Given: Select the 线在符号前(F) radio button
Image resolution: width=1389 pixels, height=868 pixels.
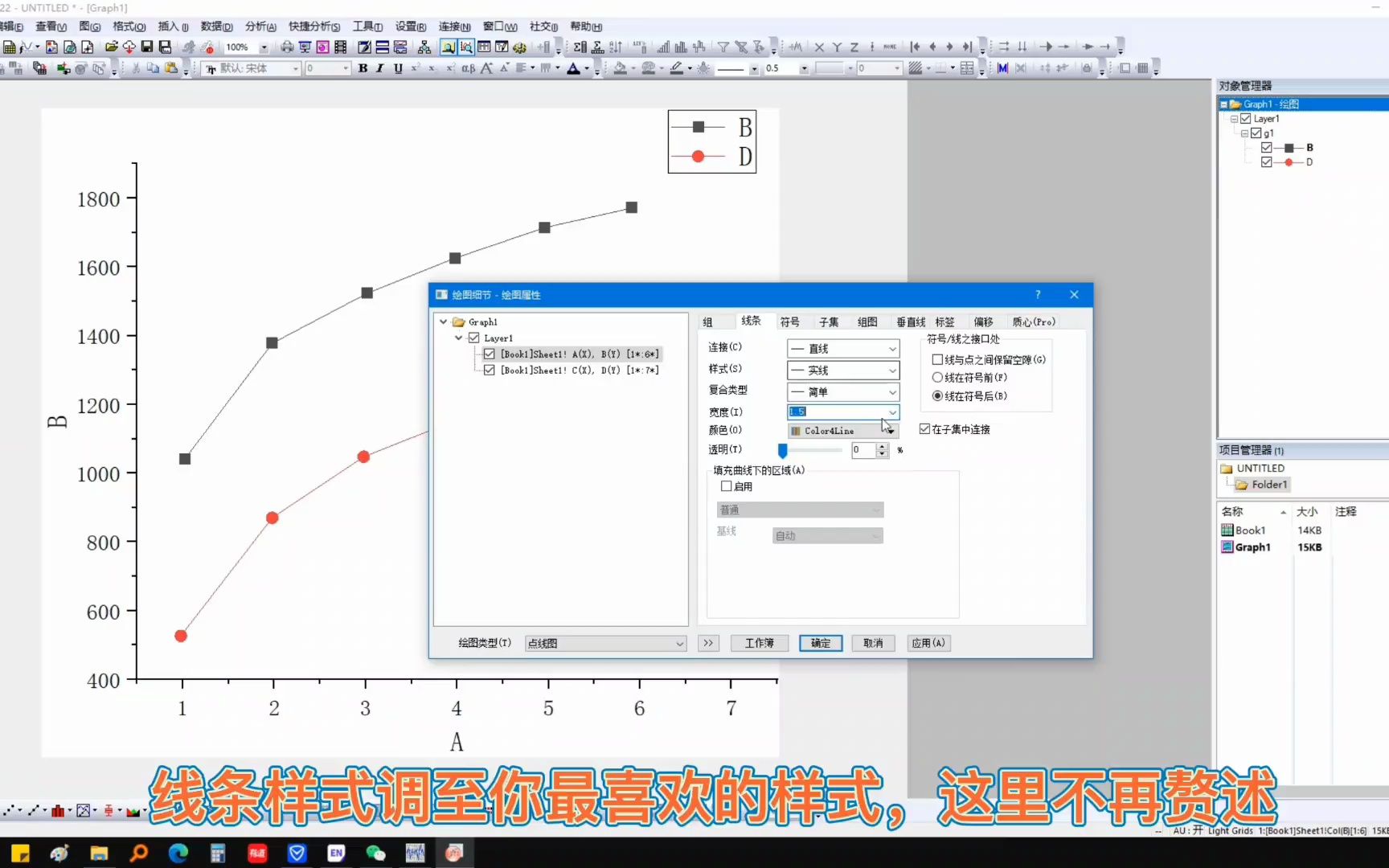Looking at the screenshot, I should 937,377.
